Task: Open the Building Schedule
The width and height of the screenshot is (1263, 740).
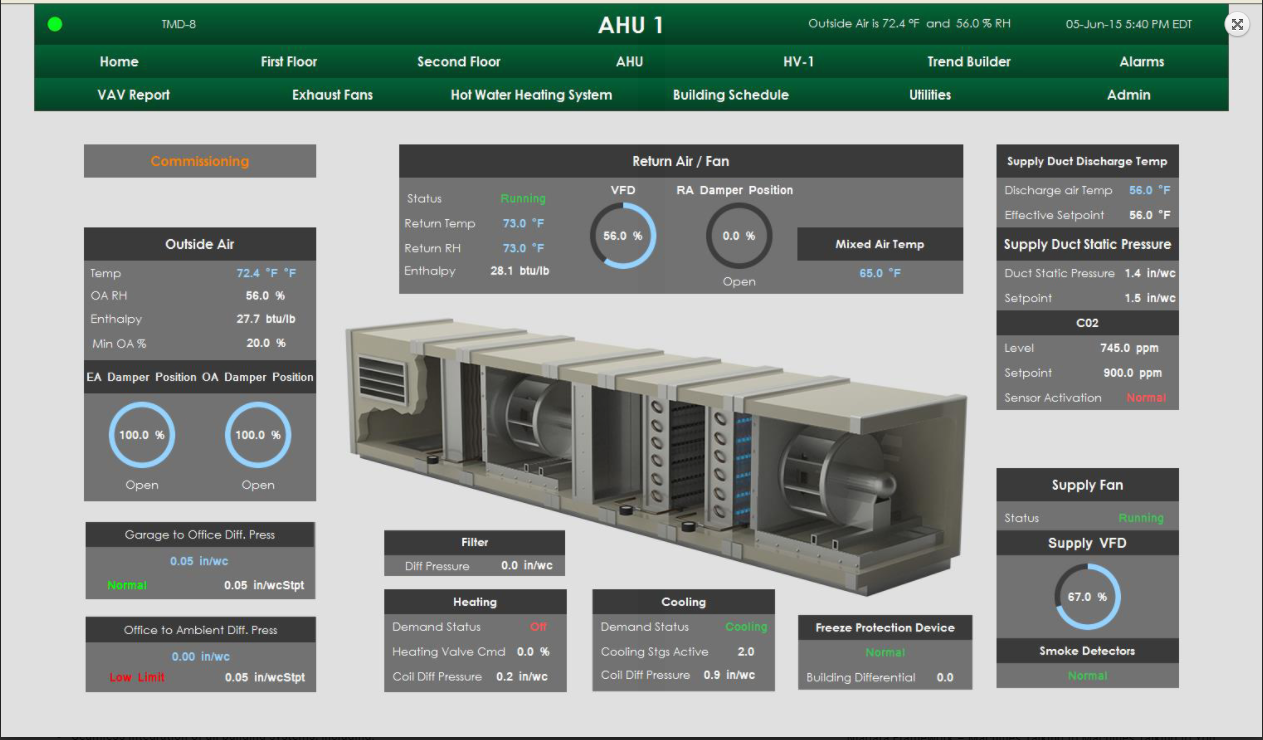Action: coord(731,95)
